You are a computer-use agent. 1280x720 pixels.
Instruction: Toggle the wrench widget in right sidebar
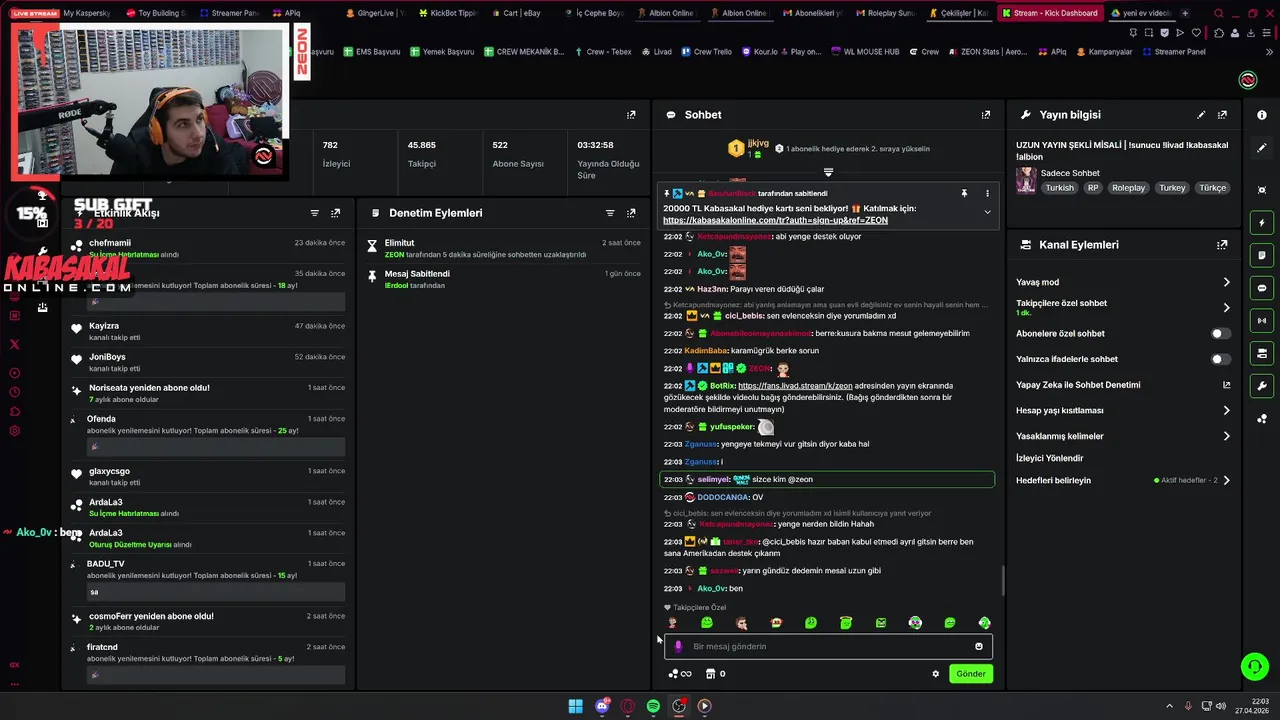1262,386
